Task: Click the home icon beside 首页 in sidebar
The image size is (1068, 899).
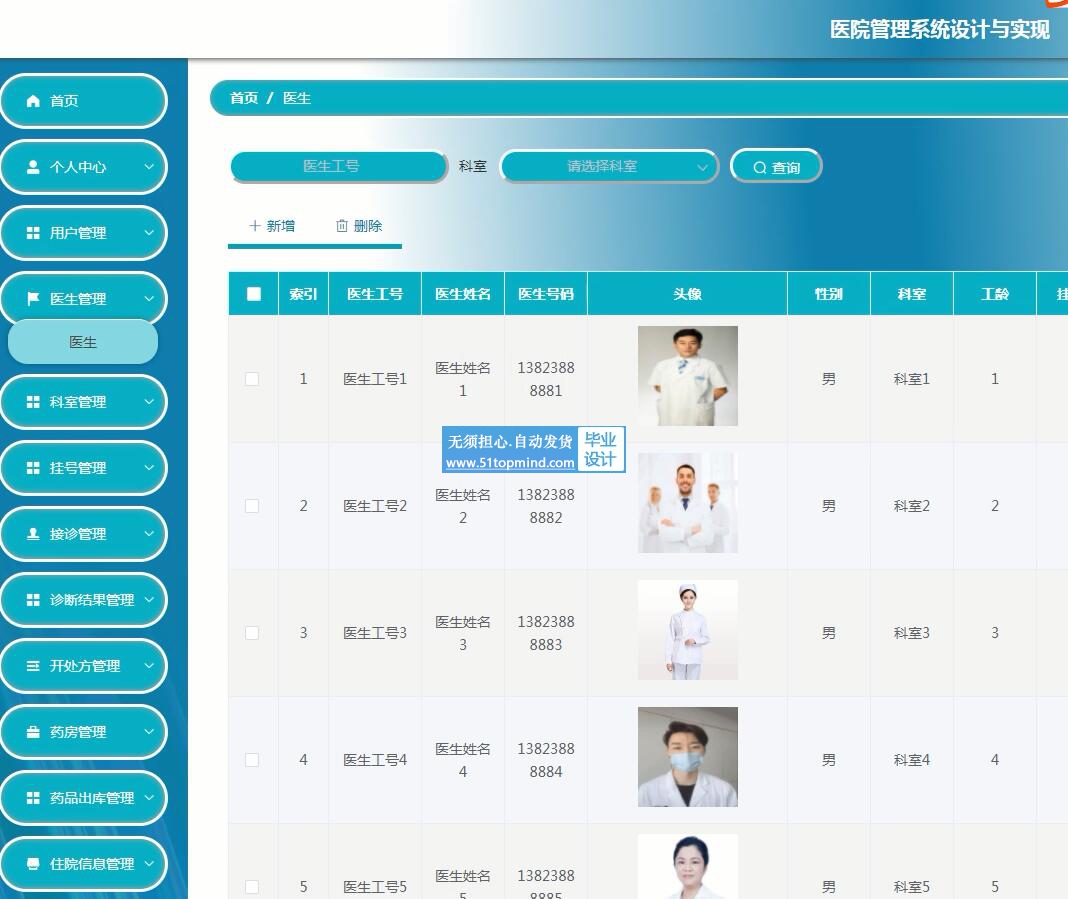Action: click(33, 101)
